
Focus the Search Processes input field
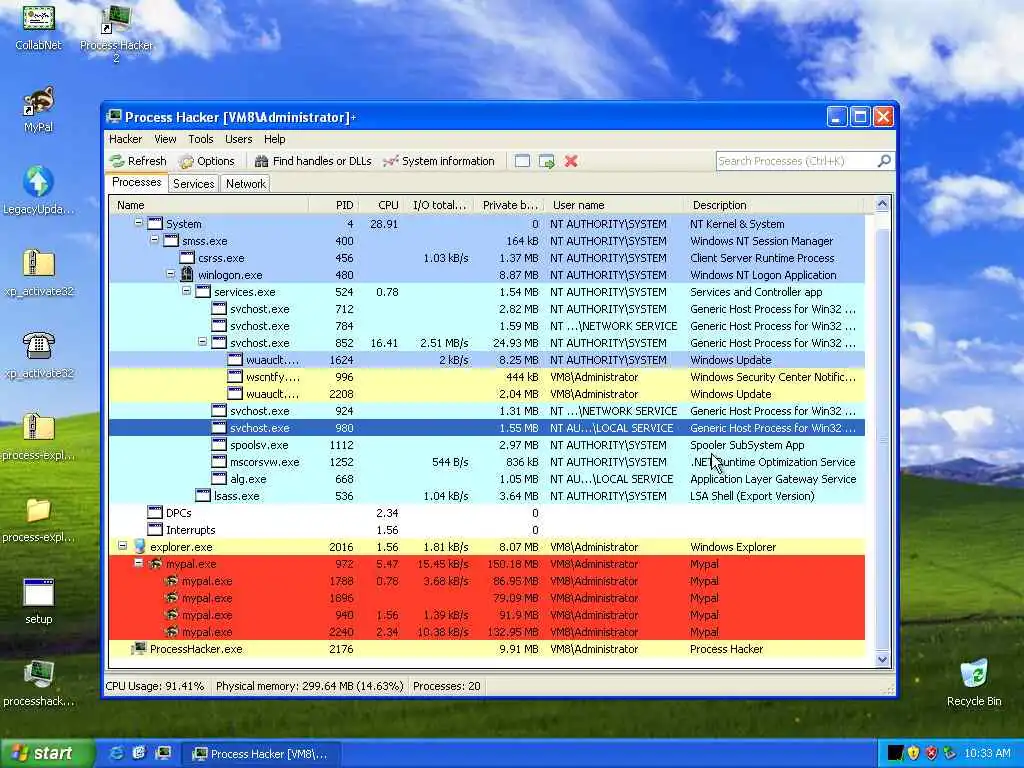tap(797, 161)
